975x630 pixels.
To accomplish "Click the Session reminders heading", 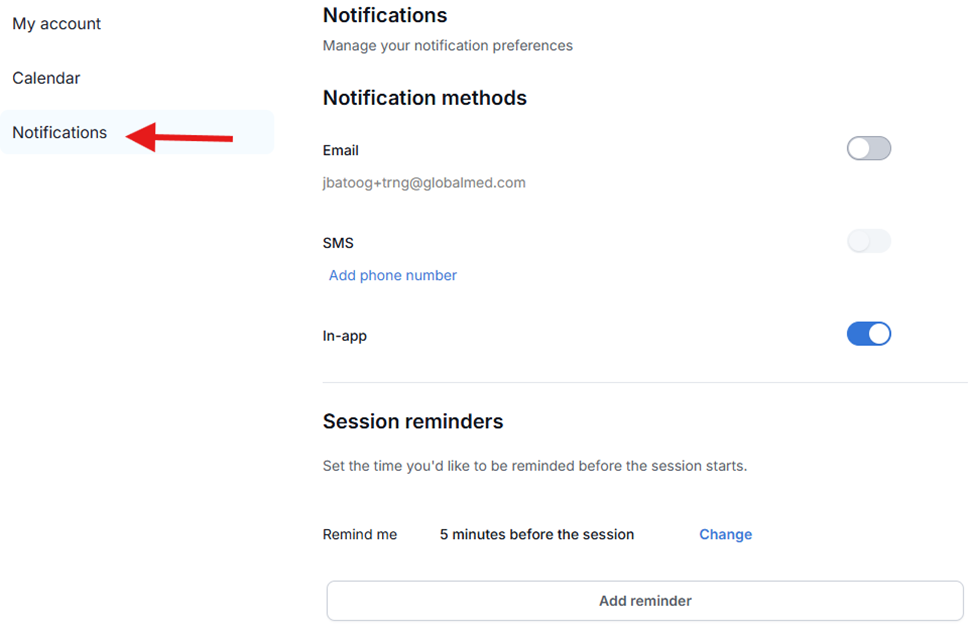I will pos(413,421).
